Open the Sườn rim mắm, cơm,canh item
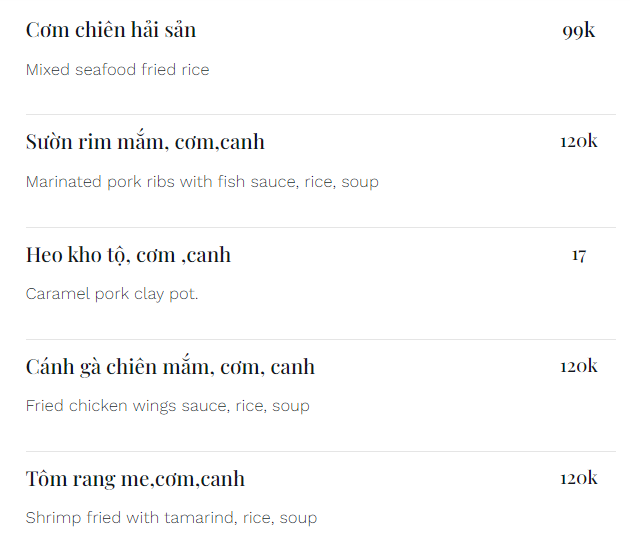The width and height of the screenshot is (630, 541). [145, 142]
